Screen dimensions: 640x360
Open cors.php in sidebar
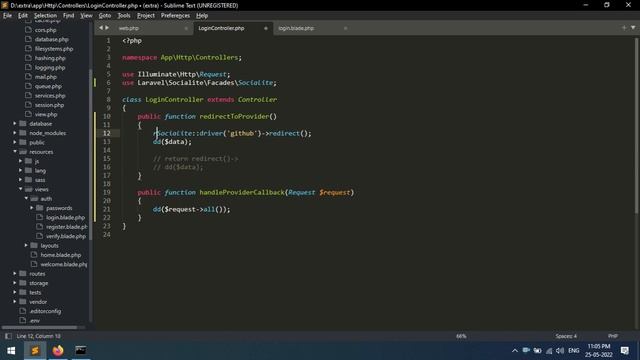click(x=45, y=30)
